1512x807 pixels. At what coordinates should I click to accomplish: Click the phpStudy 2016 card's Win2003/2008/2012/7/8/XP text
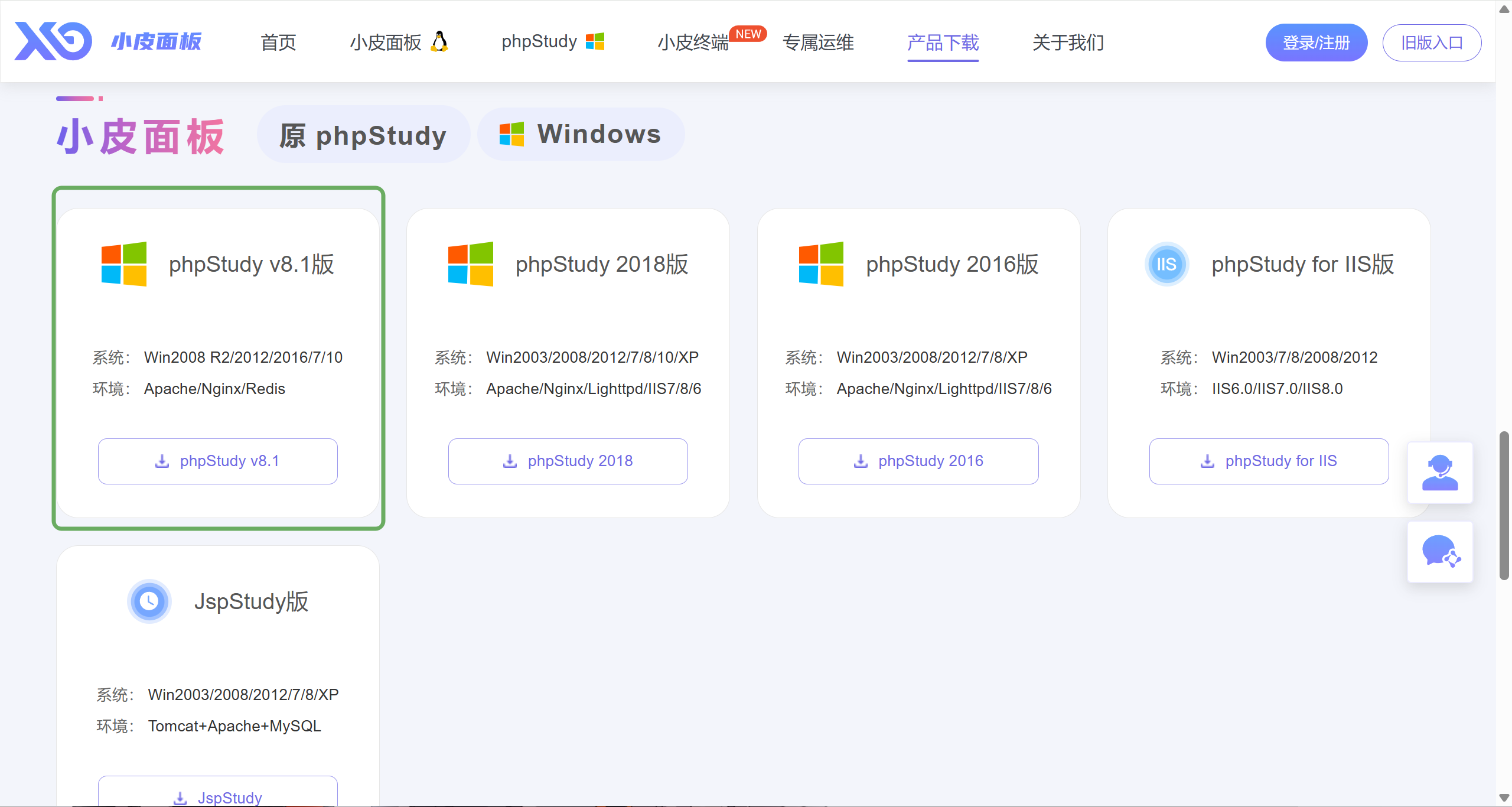click(932, 357)
